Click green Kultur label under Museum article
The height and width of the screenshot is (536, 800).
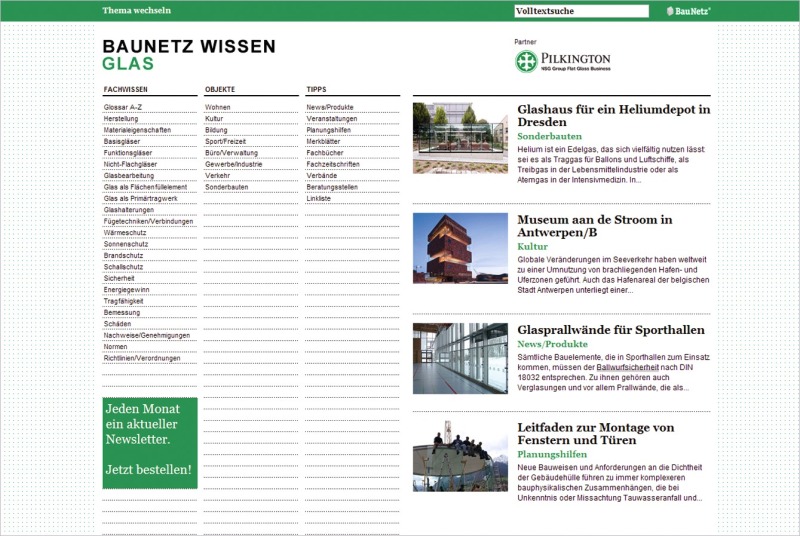pyautogui.click(x=533, y=246)
